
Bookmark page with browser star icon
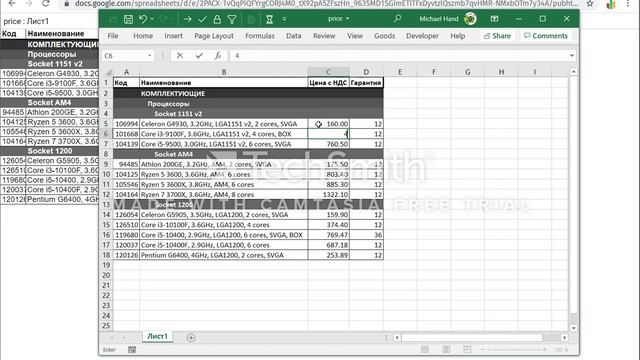(x=590, y=3)
